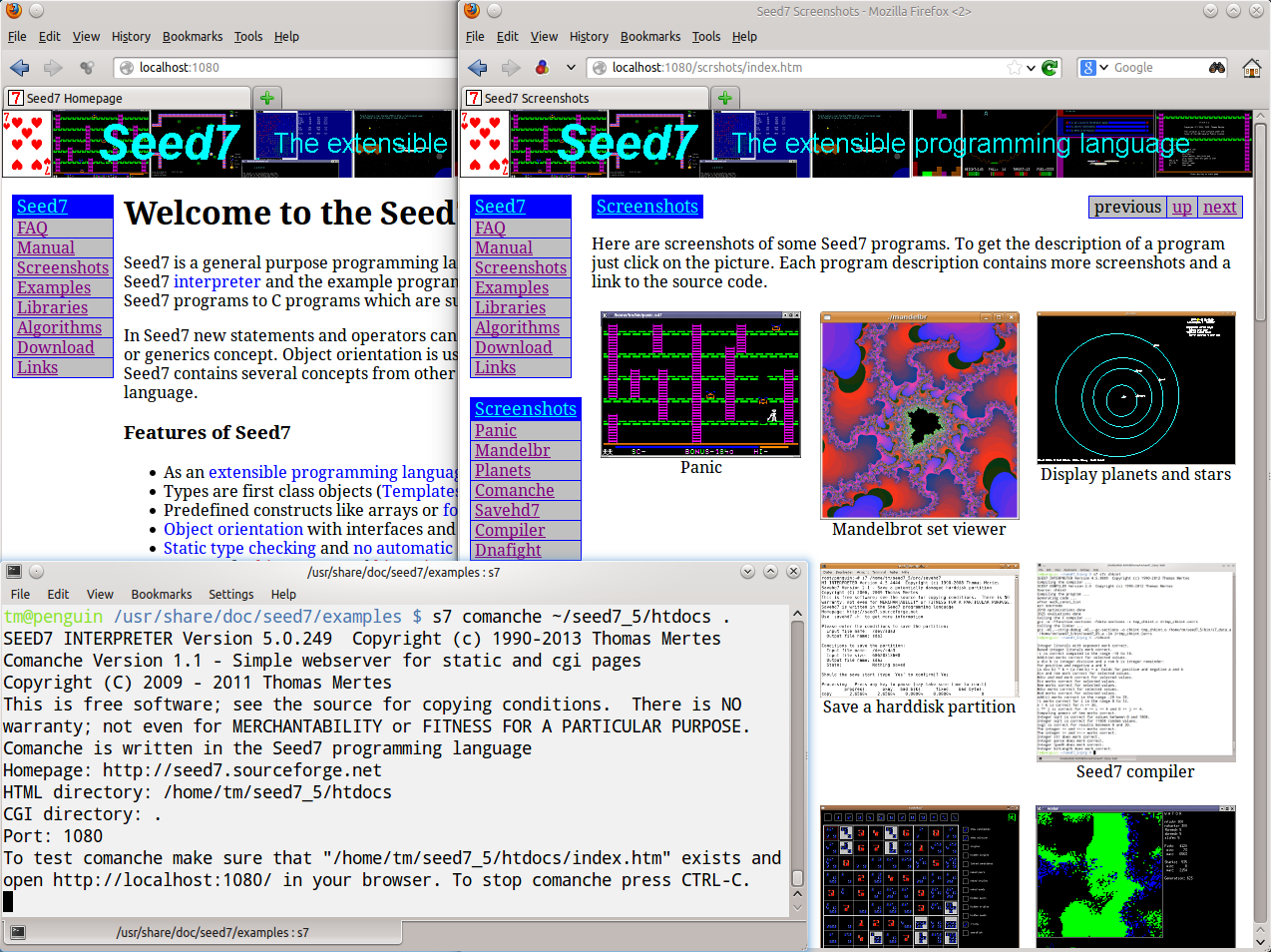Bookmark this page with the star icon
Viewport: 1271px width, 952px height.
coord(1015,68)
